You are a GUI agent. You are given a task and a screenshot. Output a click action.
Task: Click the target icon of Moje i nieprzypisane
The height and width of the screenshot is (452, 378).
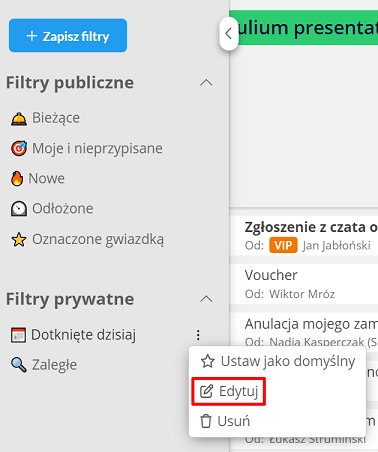(x=19, y=149)
